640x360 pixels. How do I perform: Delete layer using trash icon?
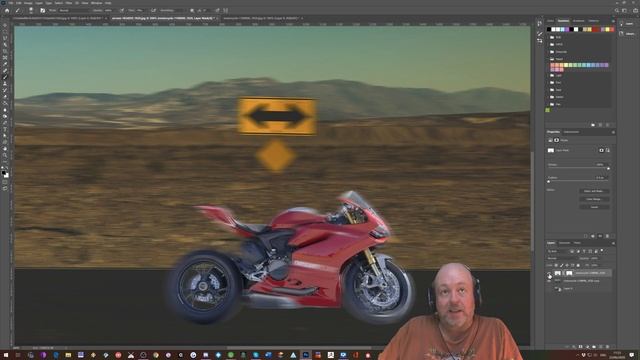click(607, 347)
